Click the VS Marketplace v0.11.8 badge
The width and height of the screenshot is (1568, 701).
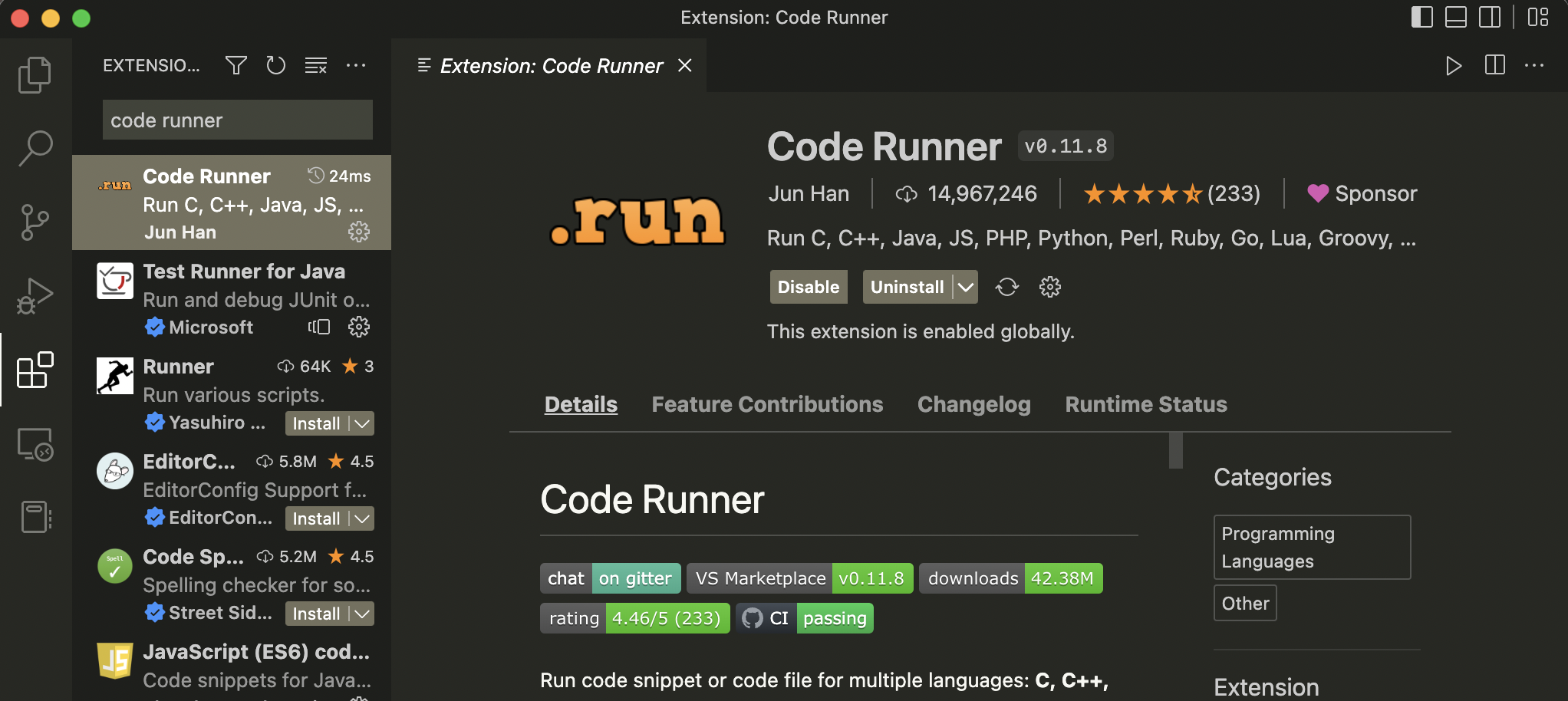click(800, 578)
